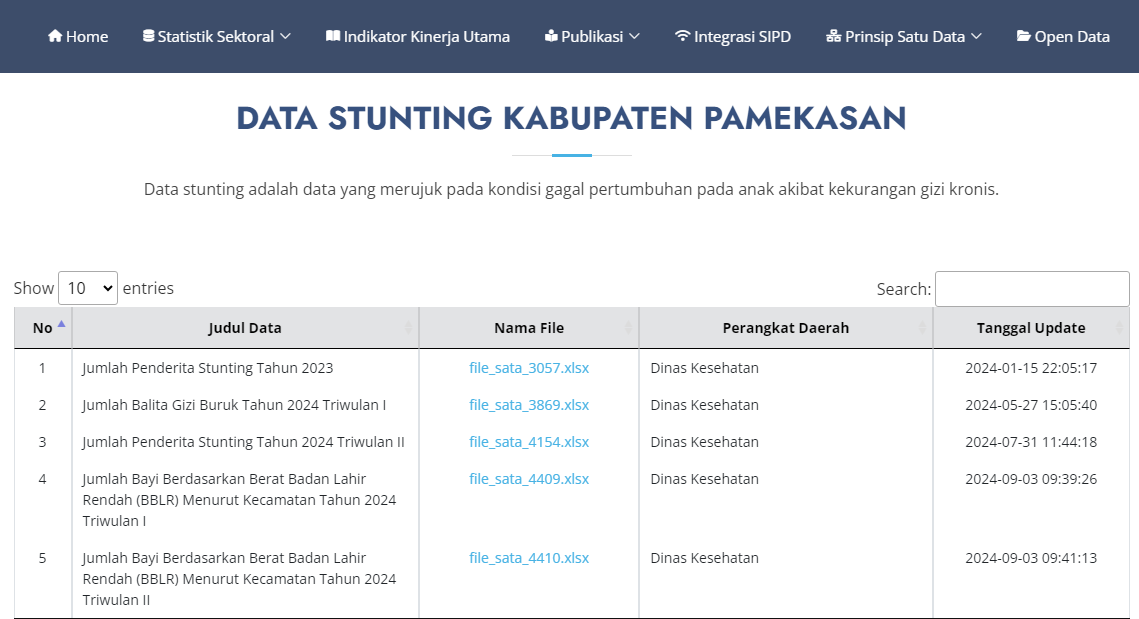This screenshot has height=619, width=1139.
Task: Click the Statistik Sektoral database icon
Action: (x=149, y=36)
